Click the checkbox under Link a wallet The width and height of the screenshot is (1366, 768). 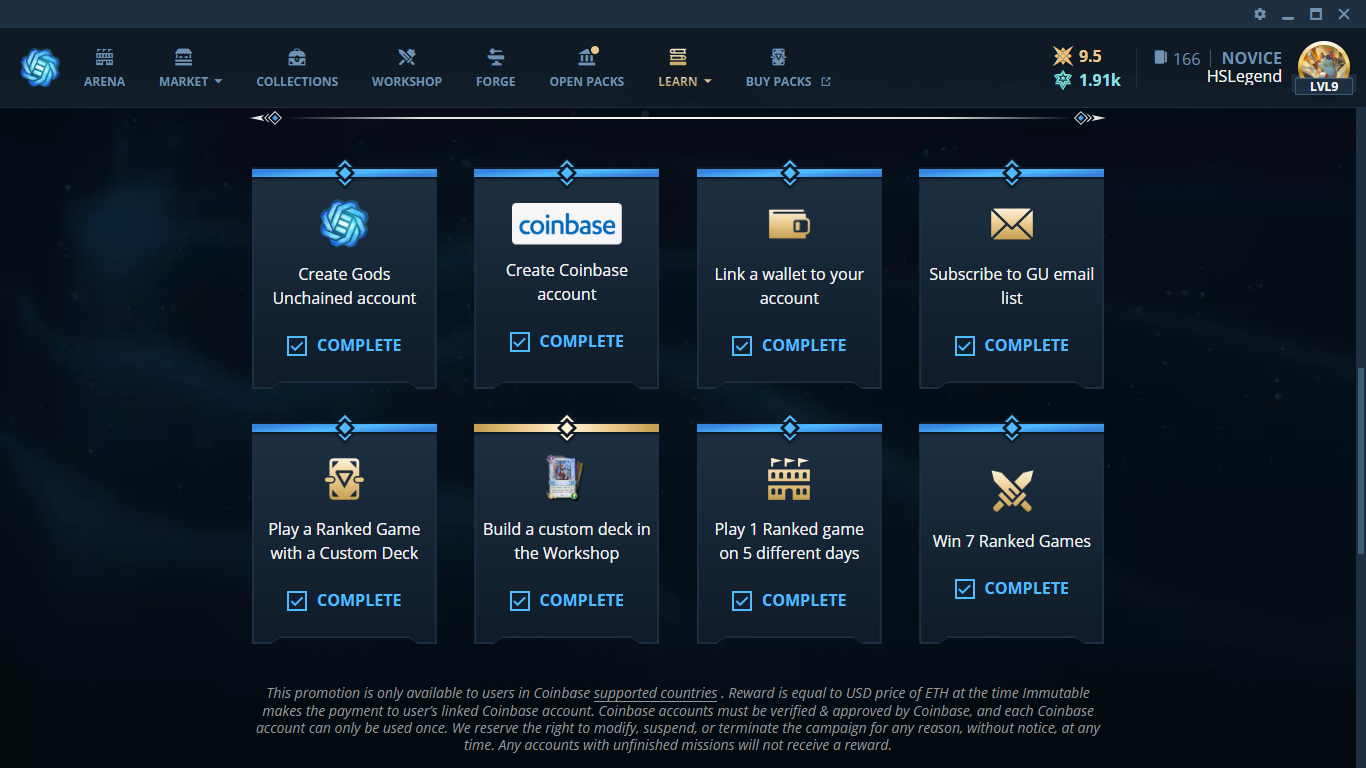coord(742,346)
